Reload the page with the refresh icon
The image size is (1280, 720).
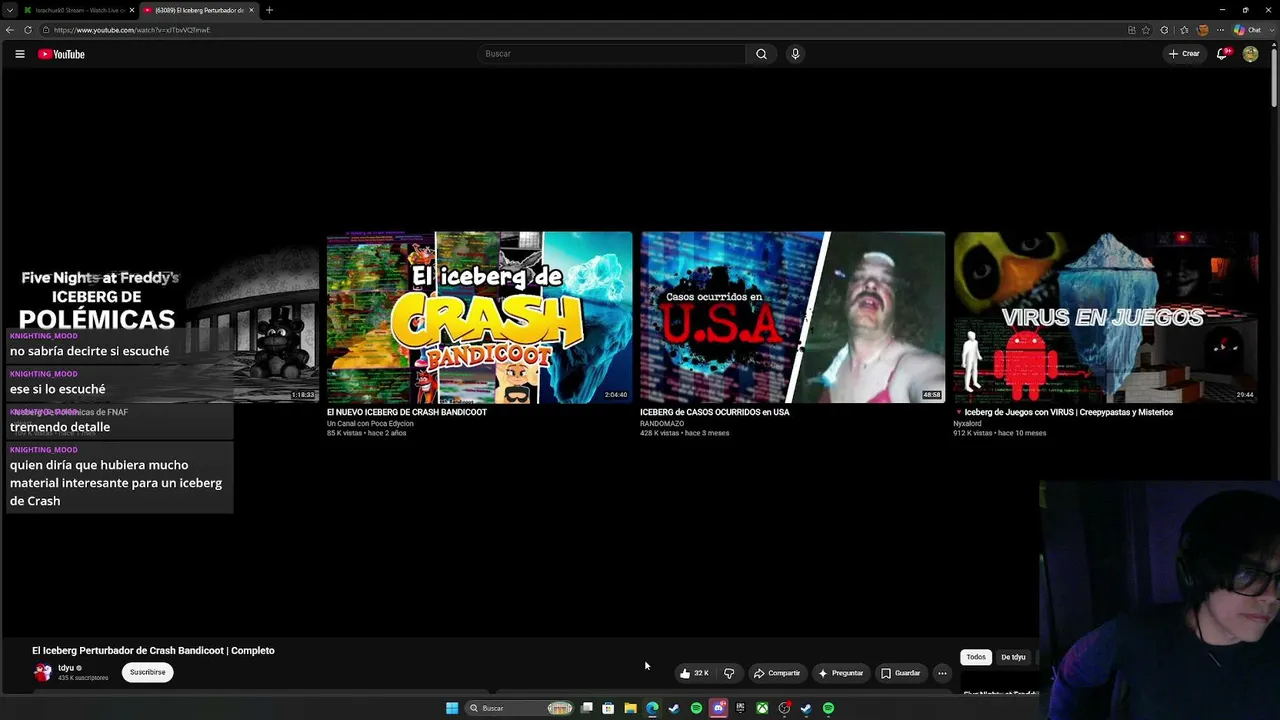pyautogui.click(x=28, y=30)
